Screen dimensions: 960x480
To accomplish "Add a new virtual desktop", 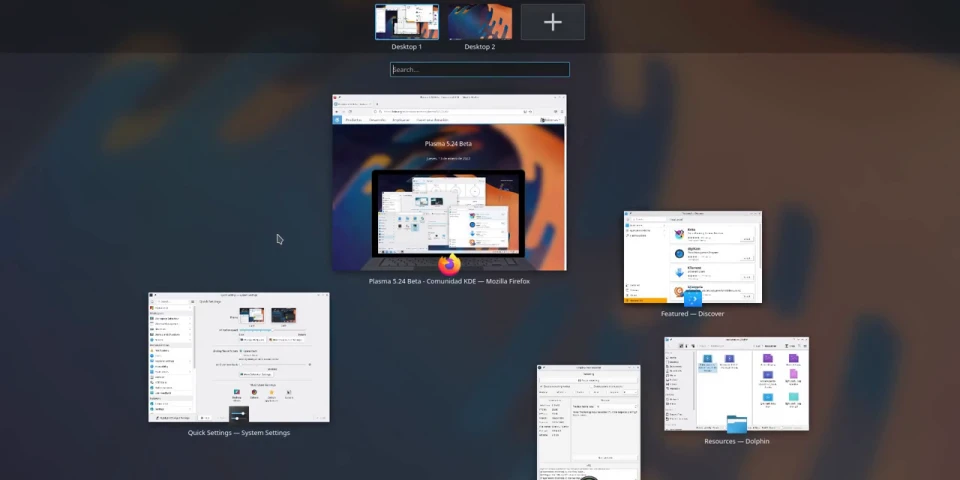I will [552, 22].
